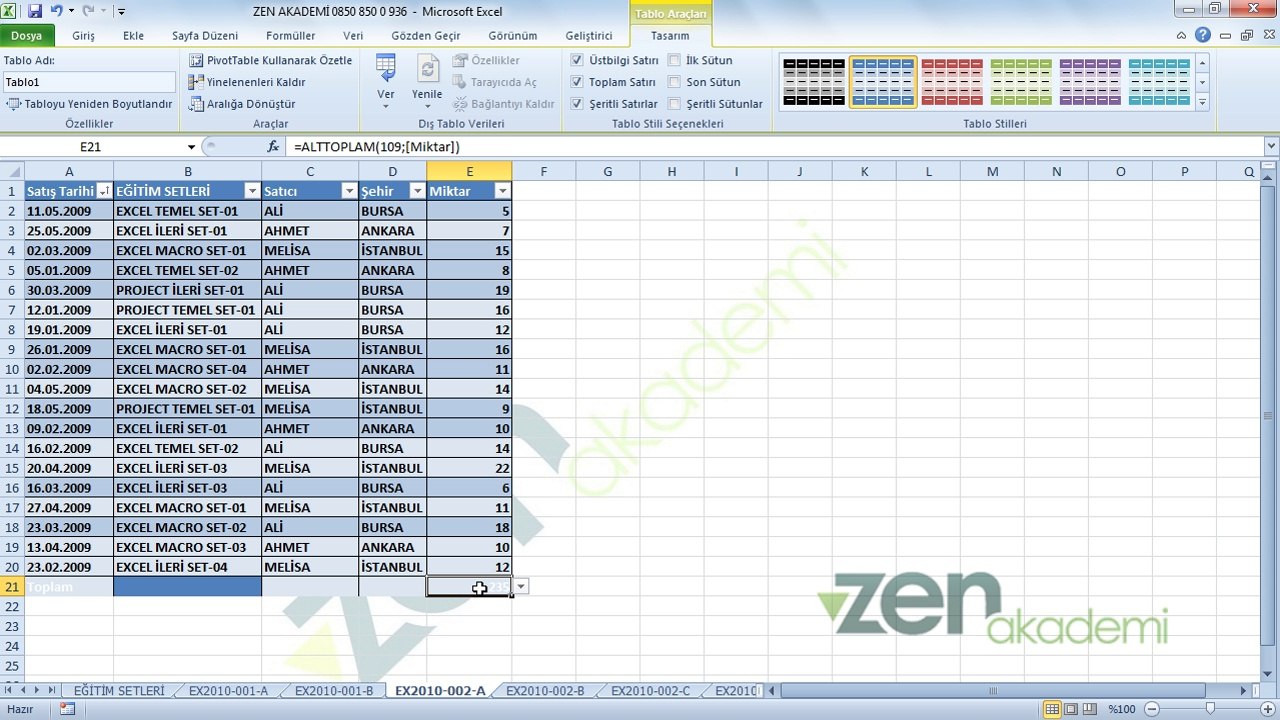This screenshot has height=720, width=1280.
Task: Click the %100 zoom level button
Action: coord(1120,709)
